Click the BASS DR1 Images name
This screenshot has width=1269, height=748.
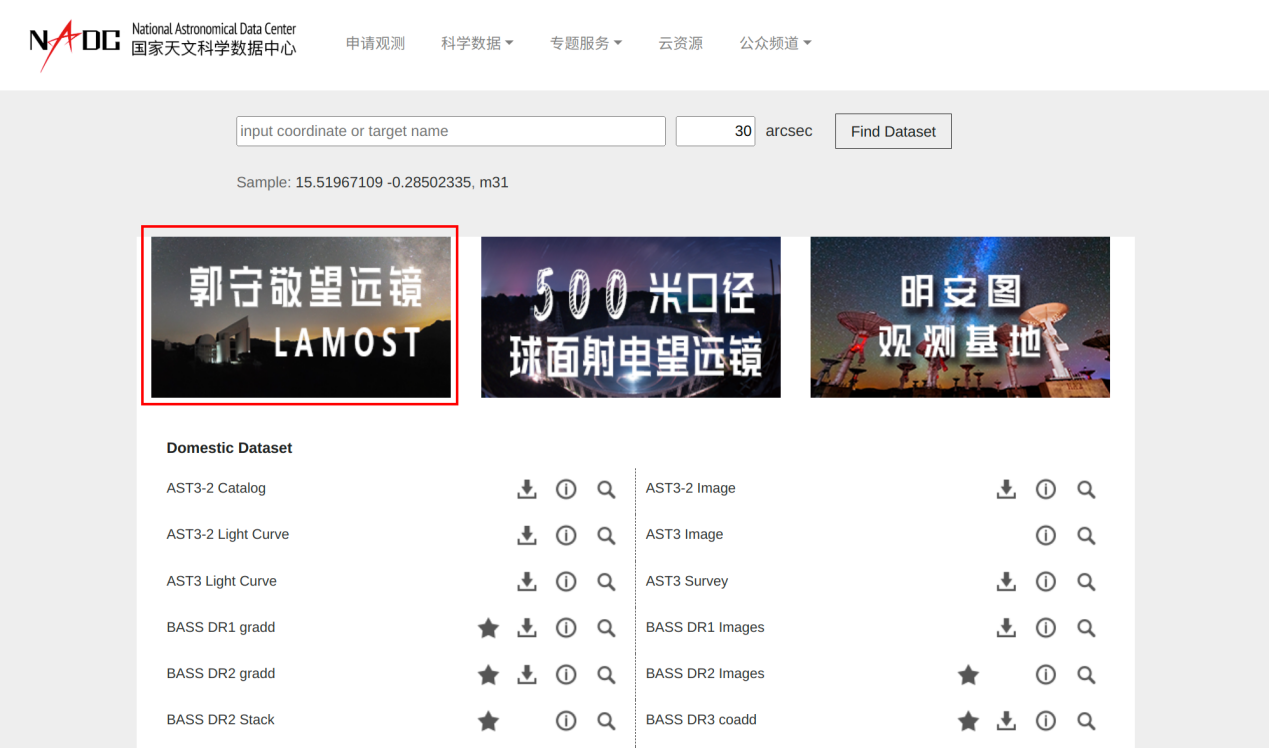[x=705, y=627]
